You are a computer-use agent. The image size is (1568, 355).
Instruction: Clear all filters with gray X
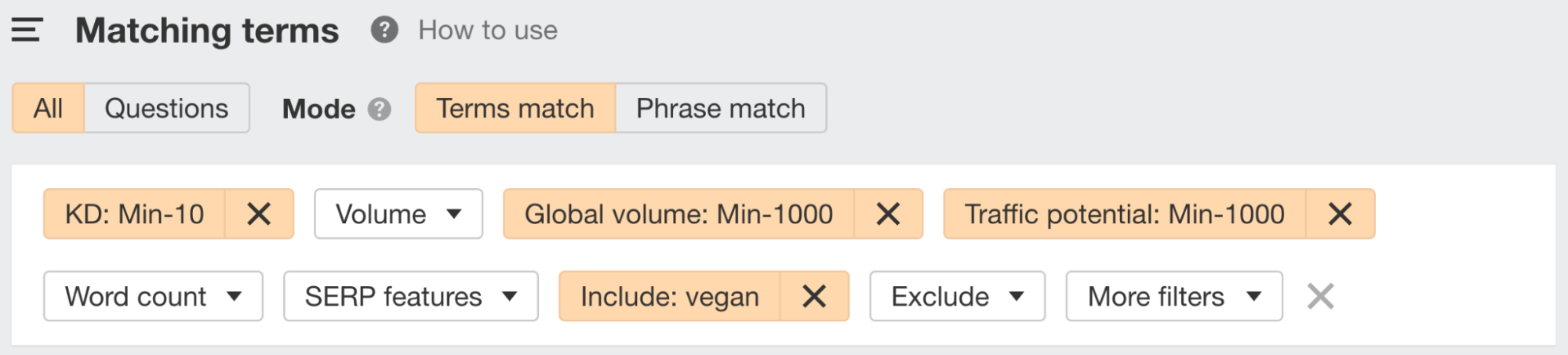1321,296
